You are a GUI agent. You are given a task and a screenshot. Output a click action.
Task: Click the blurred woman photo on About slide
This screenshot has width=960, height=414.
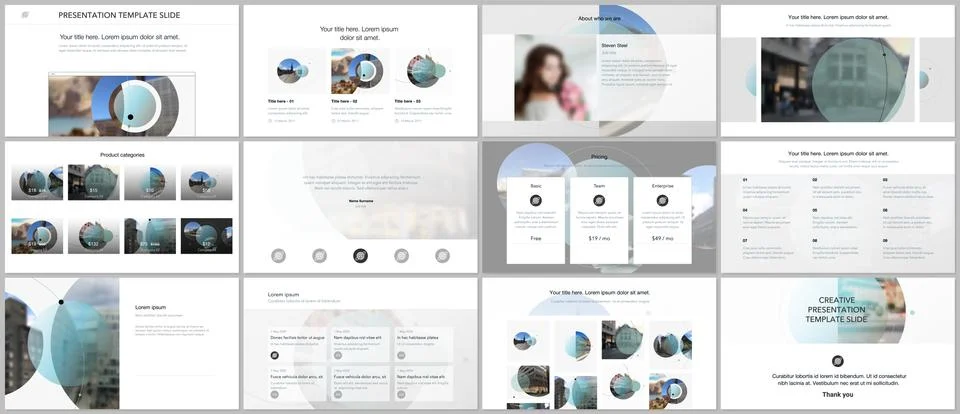[555, 77]
